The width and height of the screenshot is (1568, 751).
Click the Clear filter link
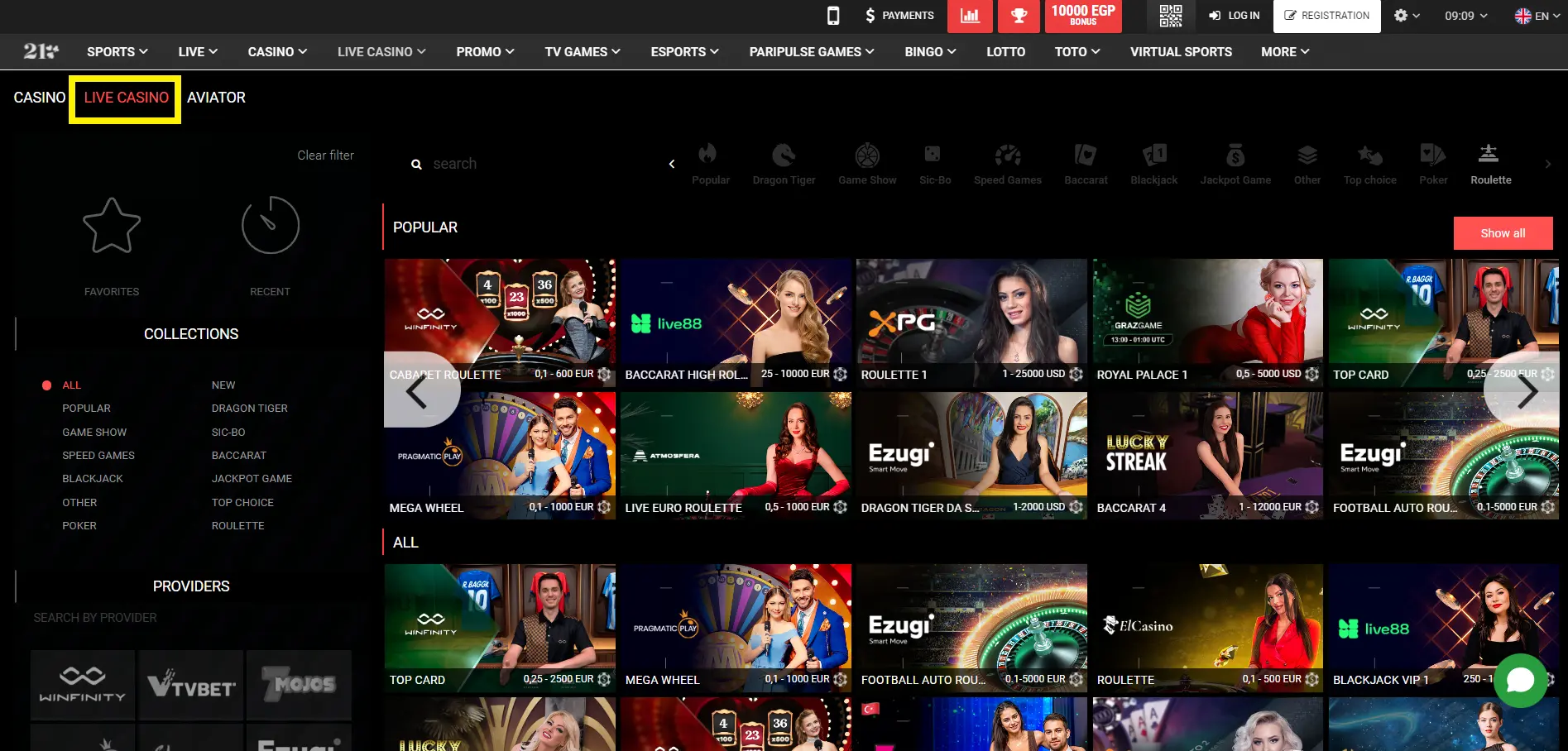(325, 155)
